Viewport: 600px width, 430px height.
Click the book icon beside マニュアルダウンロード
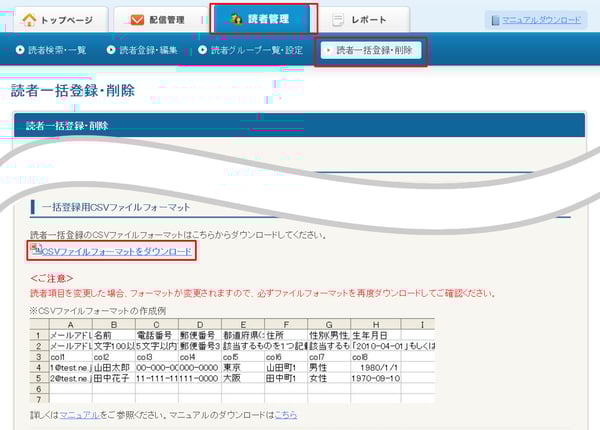[495, 20]
